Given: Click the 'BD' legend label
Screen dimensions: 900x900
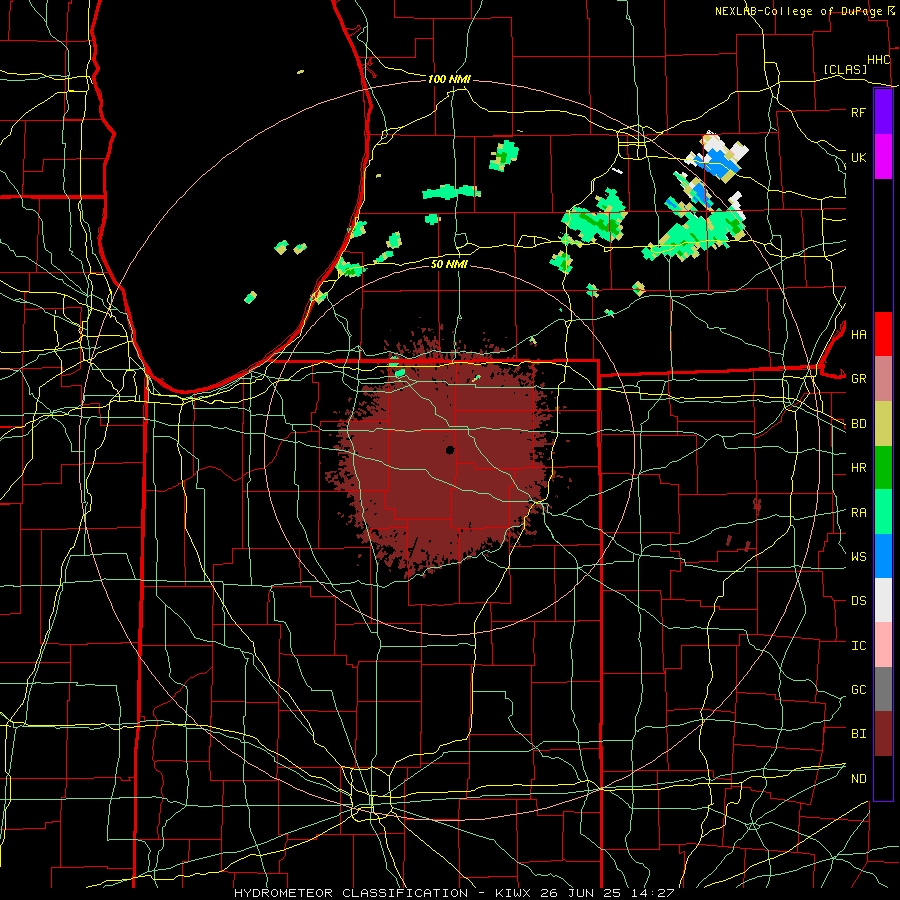Looking at the screenshot, I should point(858,424).
